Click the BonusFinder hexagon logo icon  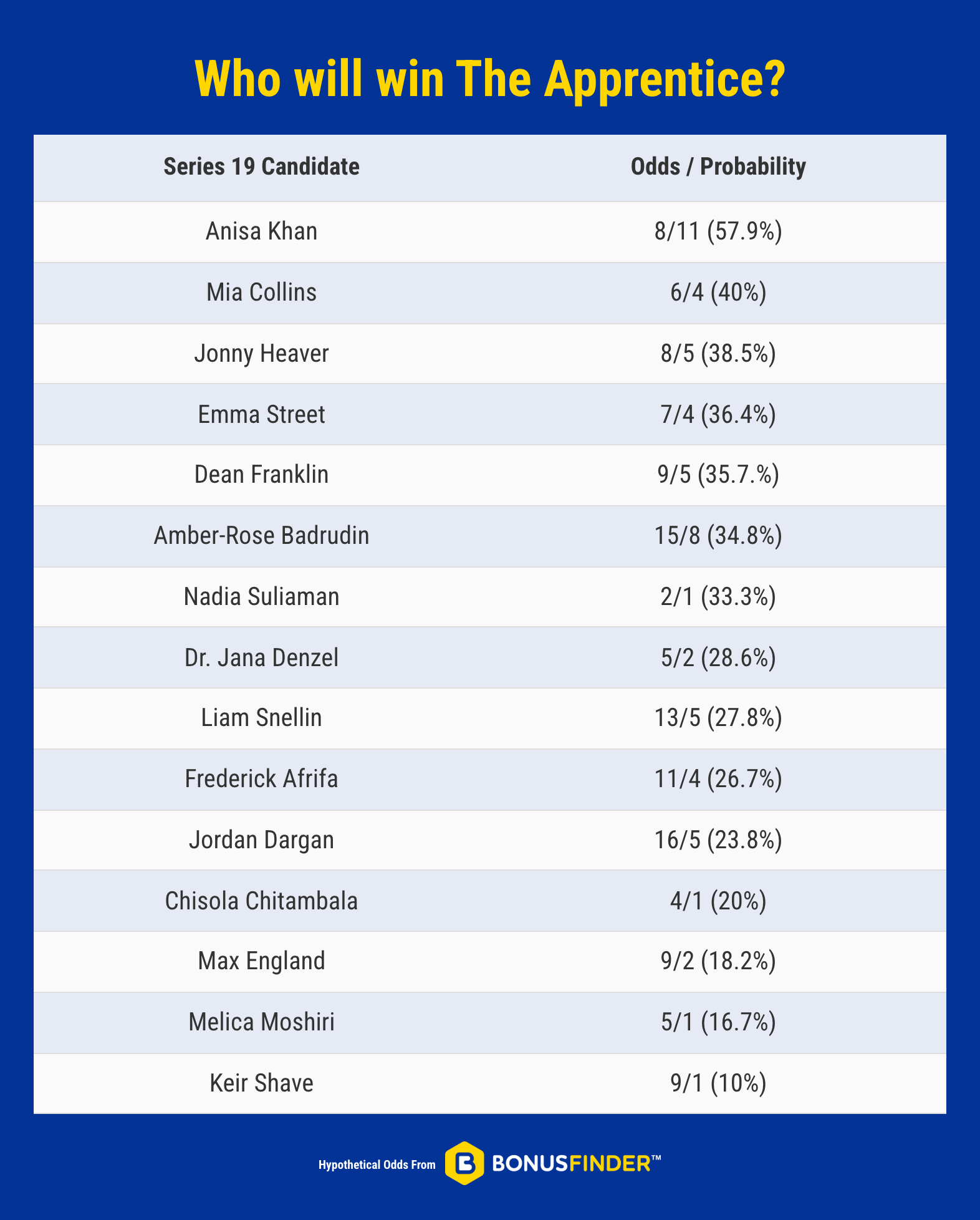[x=464, y=1163]
